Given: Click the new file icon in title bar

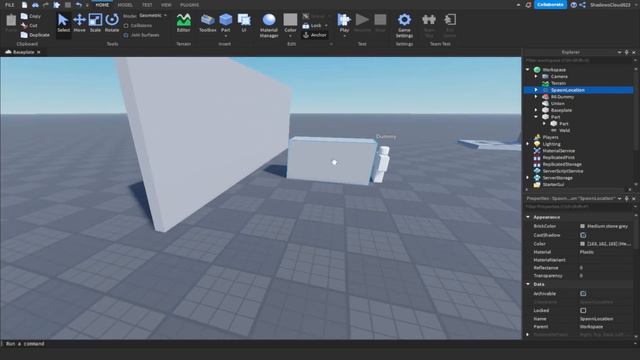Looking at the screenshot, I should point(24,5).
